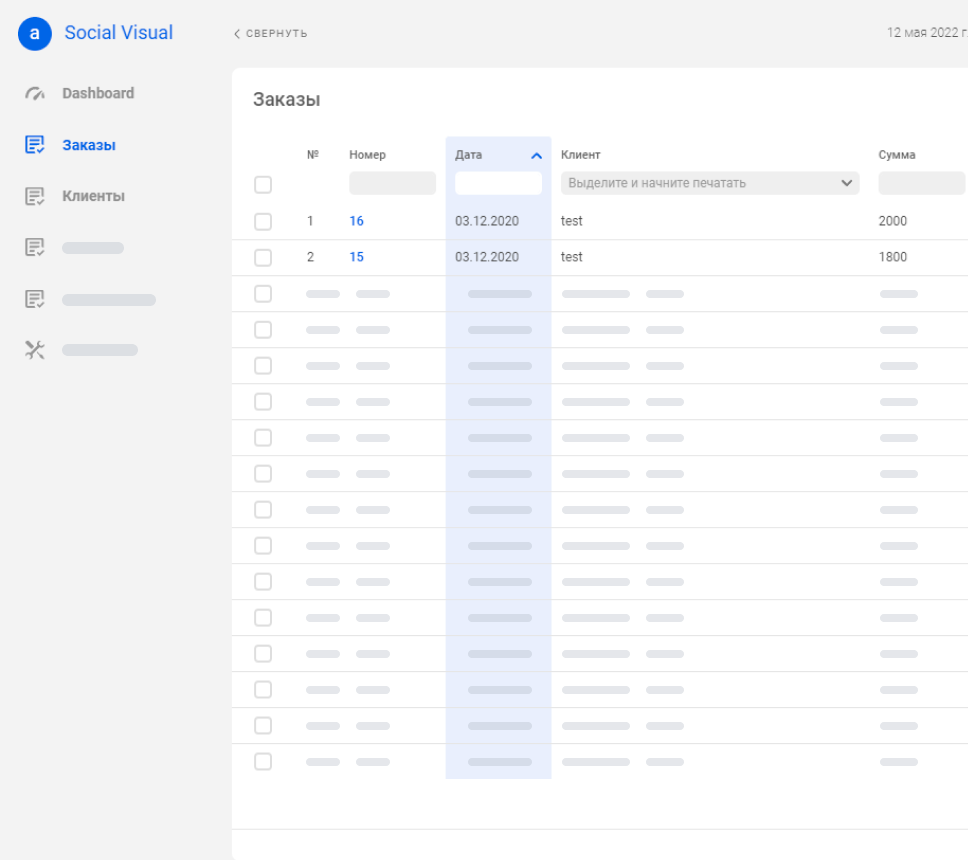Toggle the select-all checkbox in header

point(263,185)
